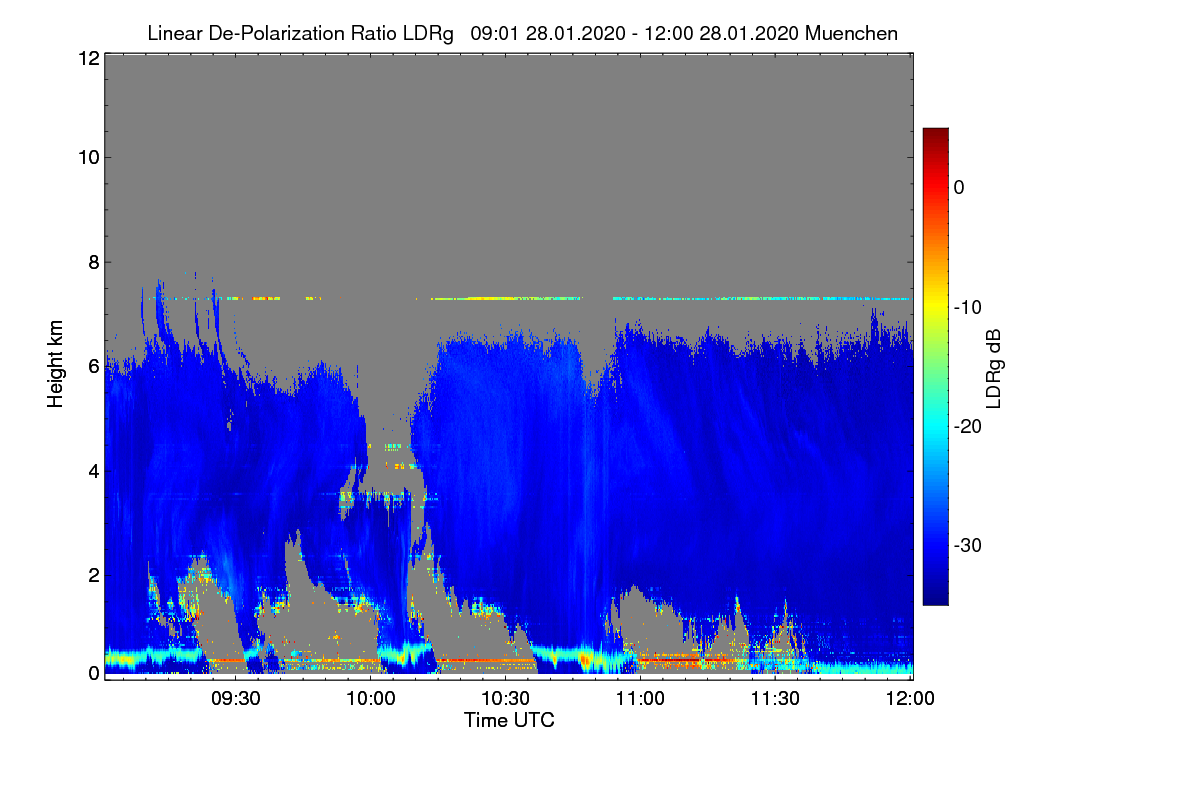The width and height of the screenshot is (1200, 800).
Task: Click the dark blue bottom of the colorbar
Action: coord(935,598)
